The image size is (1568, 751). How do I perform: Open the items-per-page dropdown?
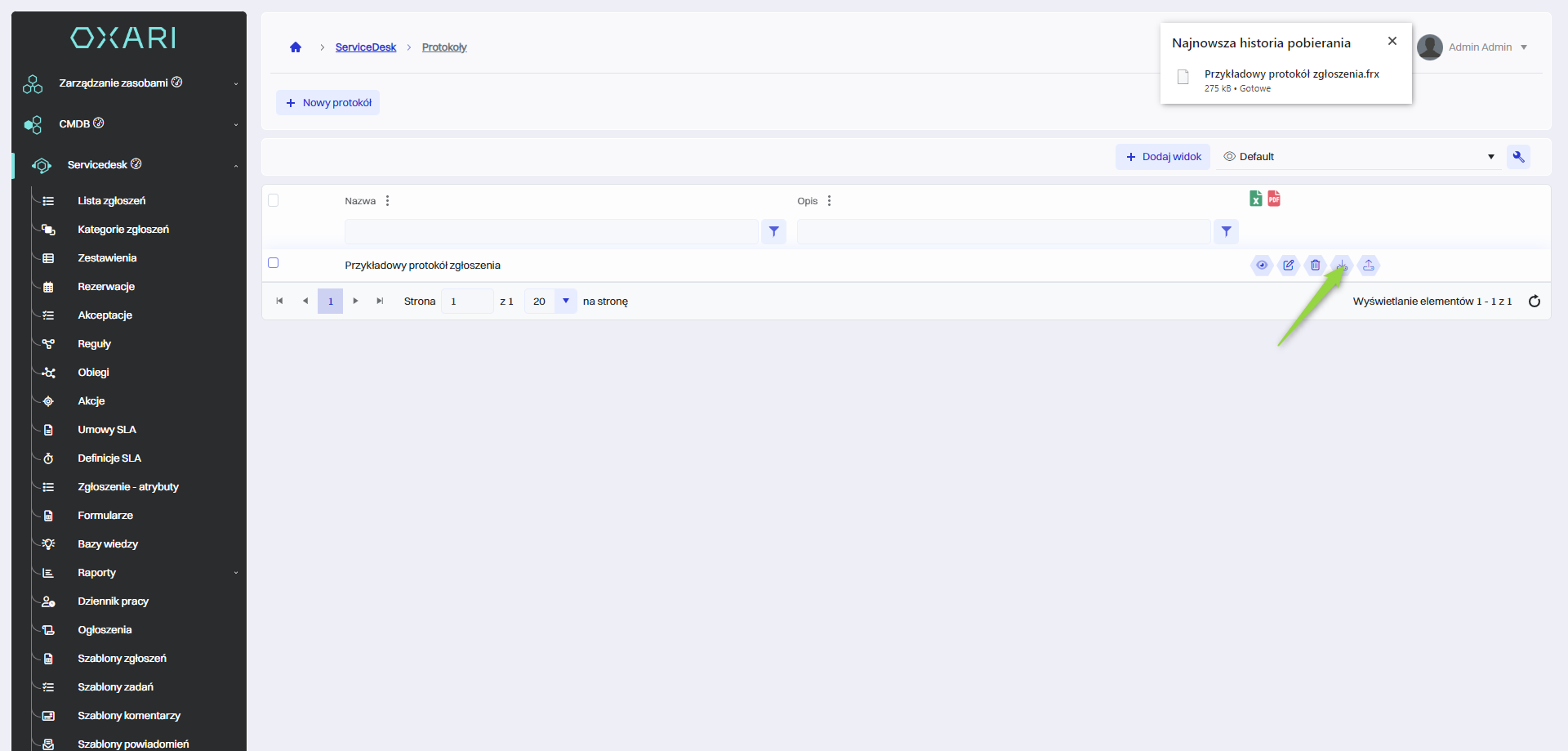565,302
